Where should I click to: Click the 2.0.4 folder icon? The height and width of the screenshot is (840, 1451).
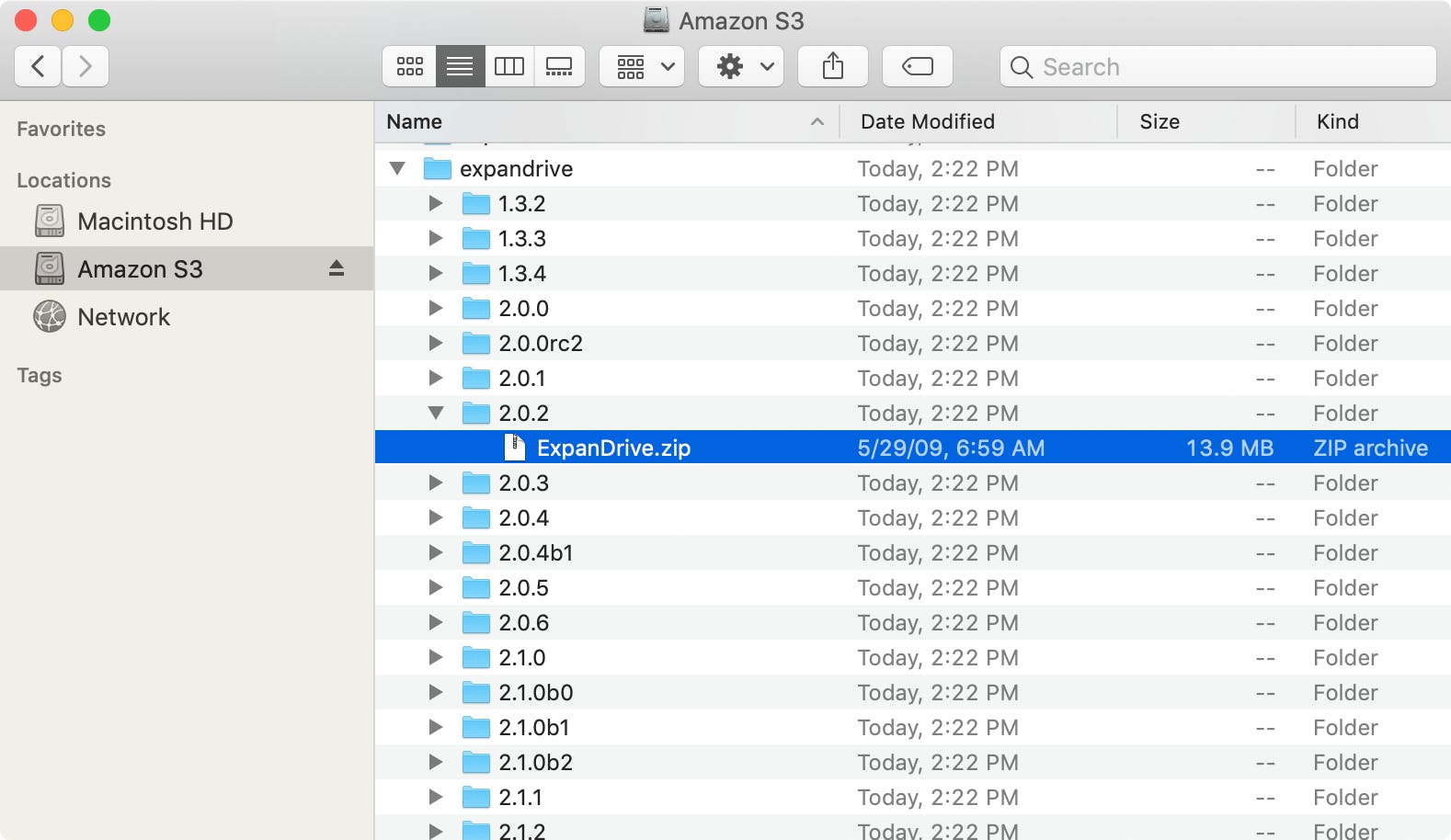(x=475, y=517)
